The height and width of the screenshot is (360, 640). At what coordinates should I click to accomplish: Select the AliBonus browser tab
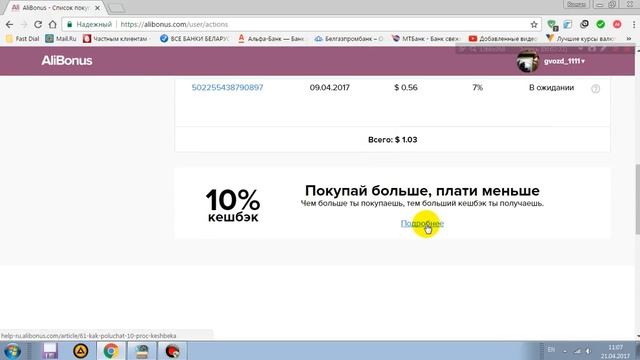pos(55,8)
